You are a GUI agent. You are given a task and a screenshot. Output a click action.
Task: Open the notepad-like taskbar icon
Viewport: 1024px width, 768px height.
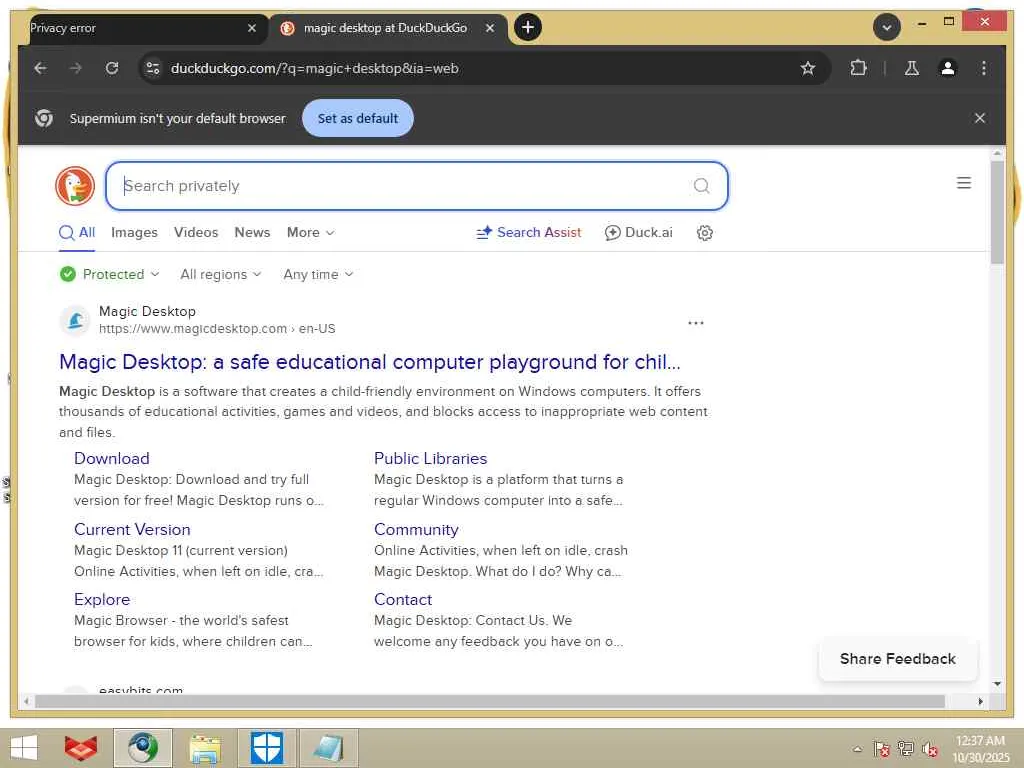click(328, 748)
